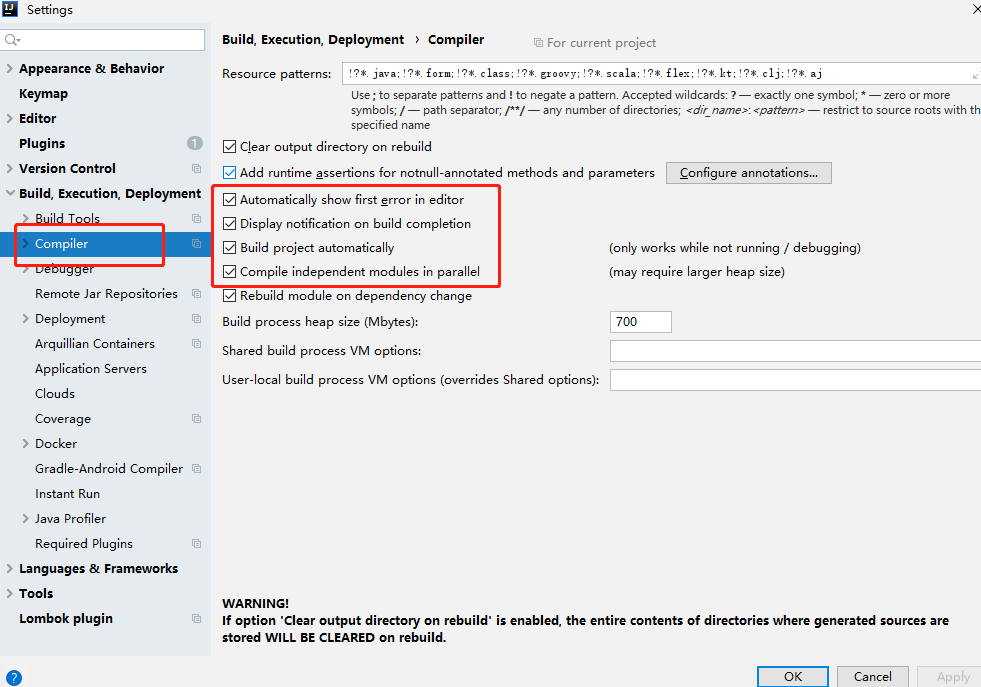Click project-level icon beside Required Plugins

click(196, 544)
